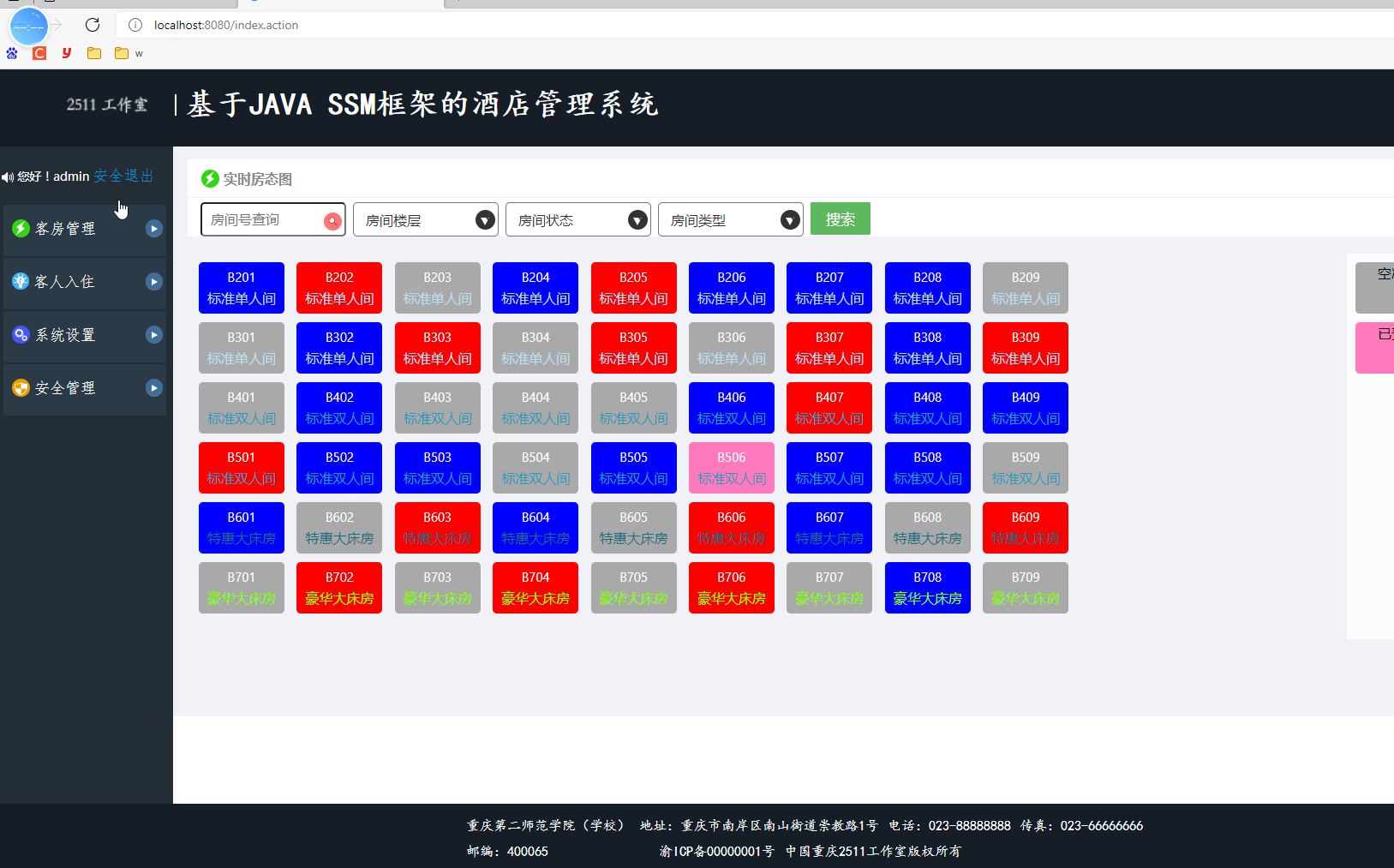This screenshot has width=1394, height=868.
Task: Select room B407 red tile
Action: (x=829, y=408)
